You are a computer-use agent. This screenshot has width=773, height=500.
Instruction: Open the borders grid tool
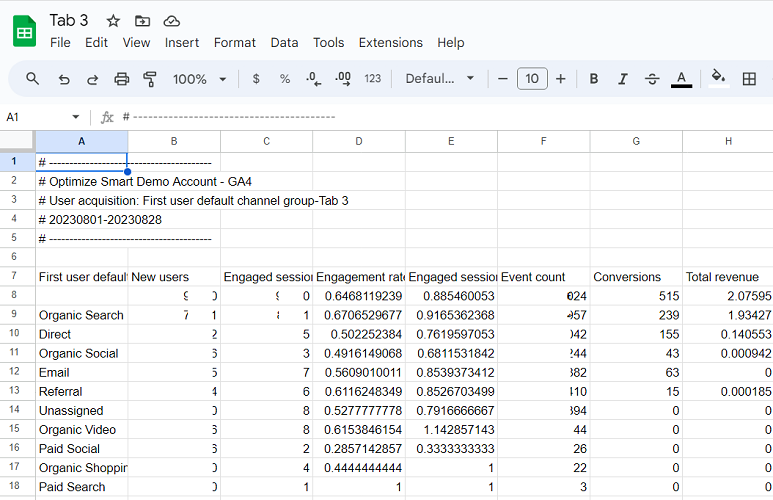pyautogui.click(x=749, y=79)
